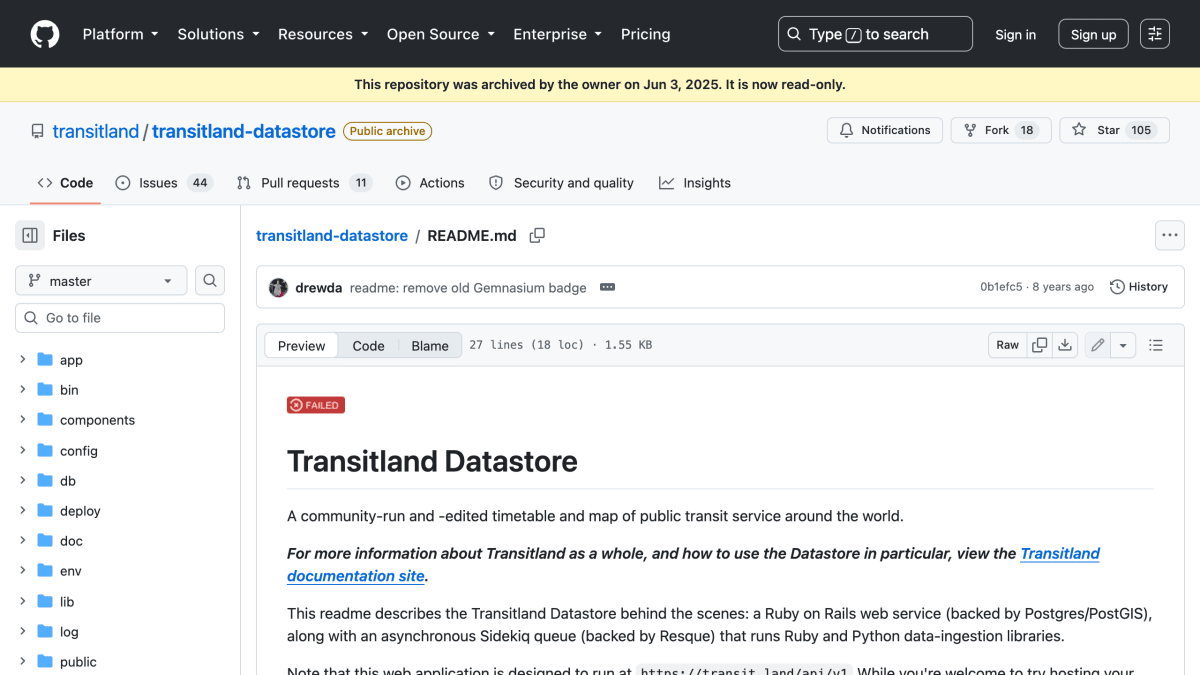Open the Insights tab
The height and width of the screenshot is (675, 1200).
(695, 183)
